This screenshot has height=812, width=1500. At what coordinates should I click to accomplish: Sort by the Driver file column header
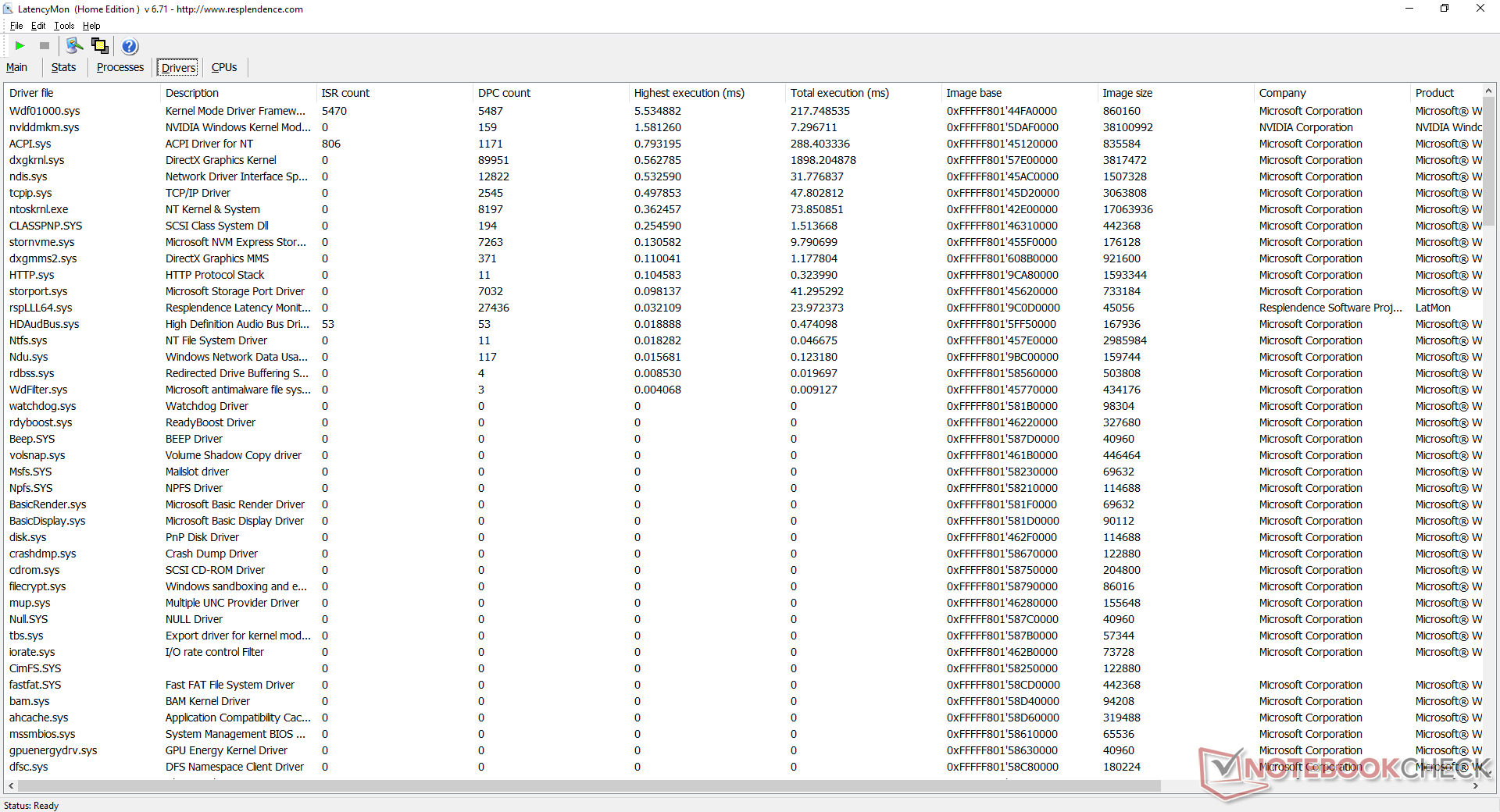click(82, 93)
